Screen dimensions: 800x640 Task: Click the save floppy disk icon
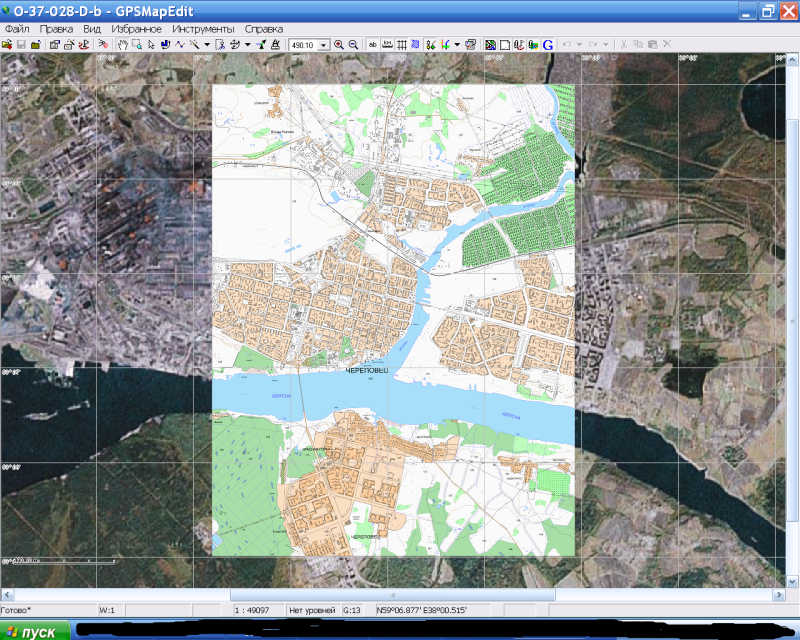(x=21, y=45)
